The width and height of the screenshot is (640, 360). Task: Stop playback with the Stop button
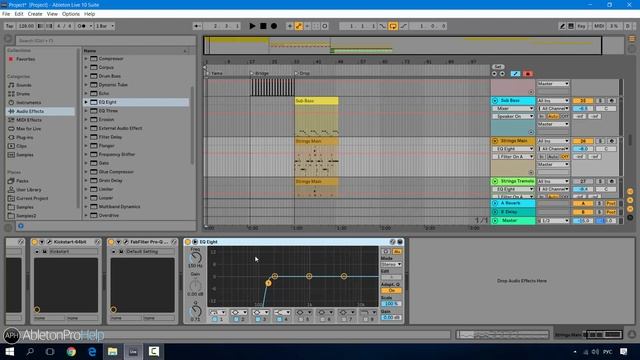[x=263, y=26]
